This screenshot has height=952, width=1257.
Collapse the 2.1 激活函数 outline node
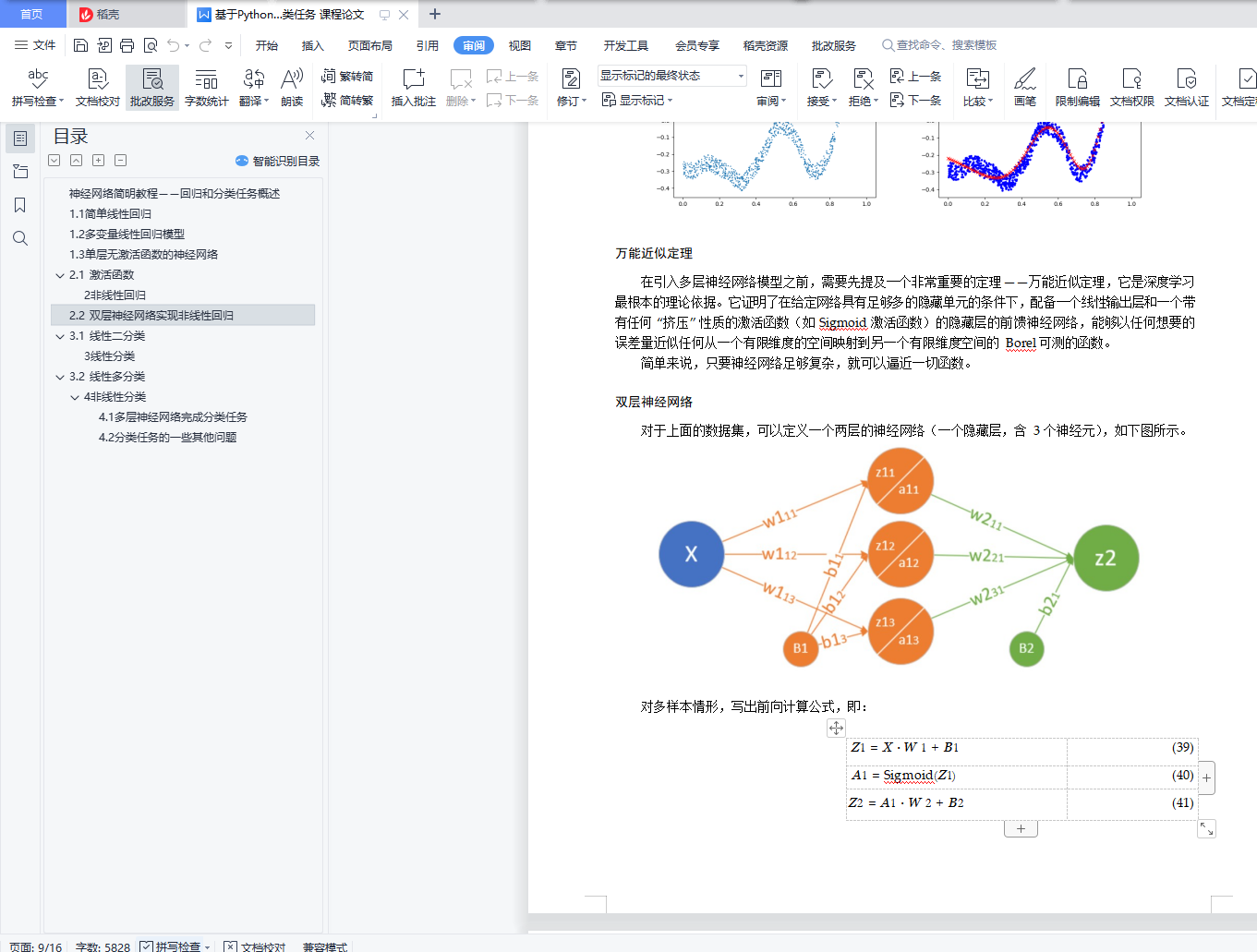coord(60,275)
